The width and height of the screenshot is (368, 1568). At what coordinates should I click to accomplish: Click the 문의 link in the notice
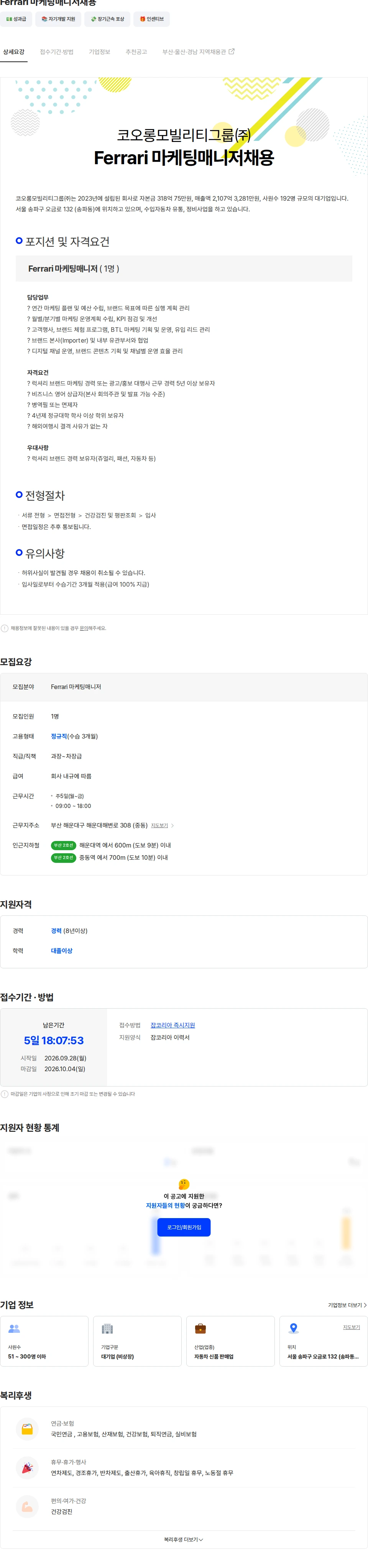84,628
